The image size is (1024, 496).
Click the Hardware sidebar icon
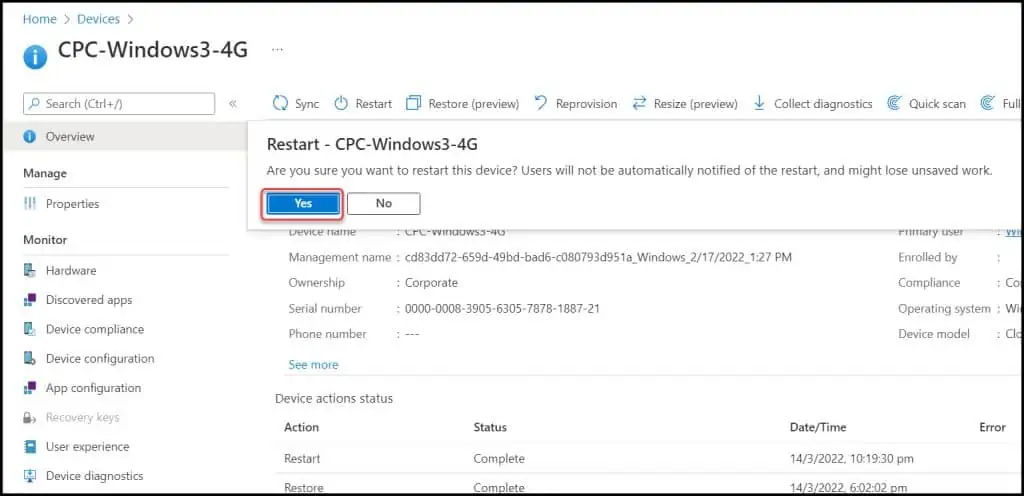pos(29,270)
